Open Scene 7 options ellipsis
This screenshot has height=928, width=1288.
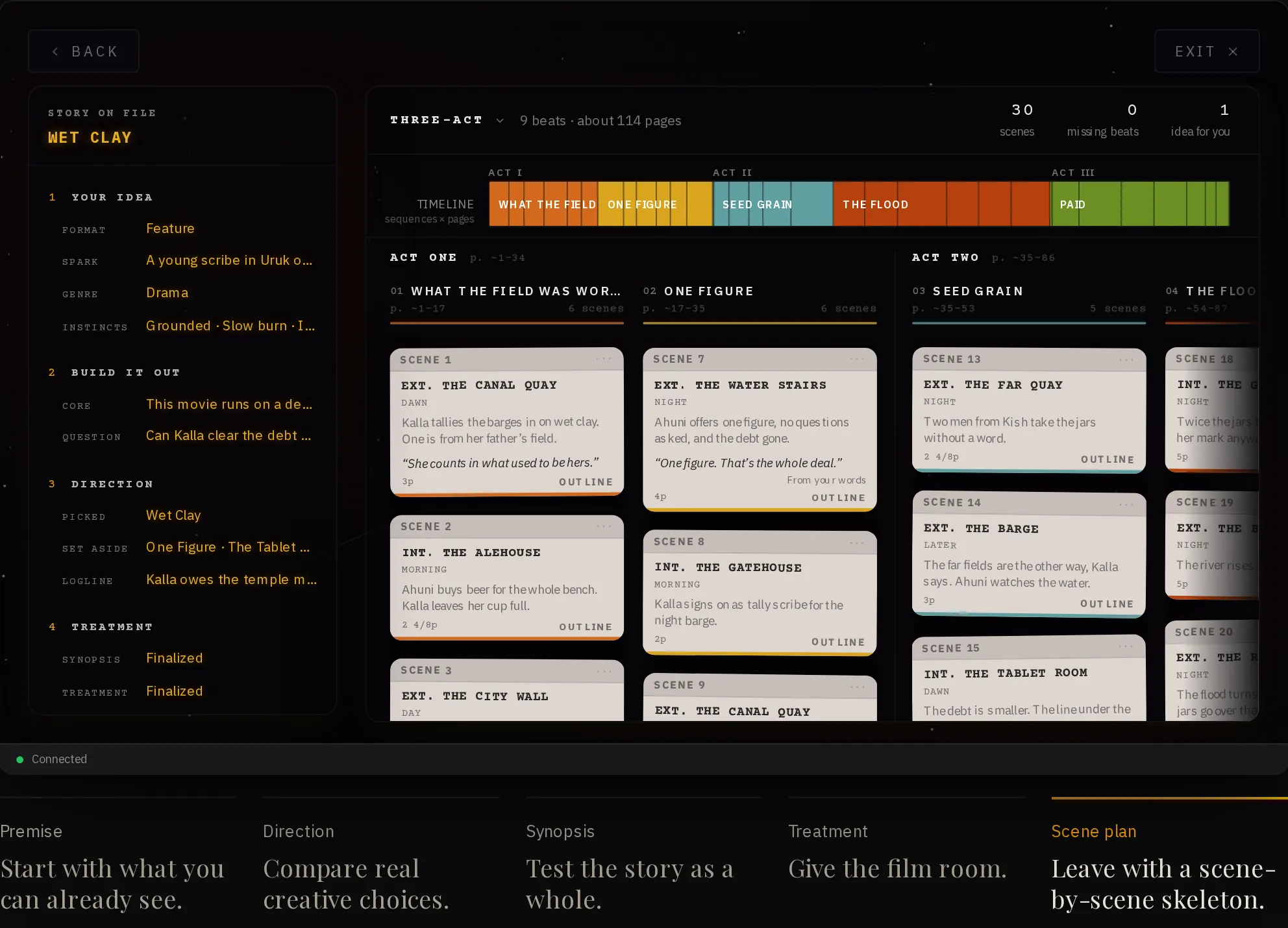pyautogui.click(x=857, y=359)
